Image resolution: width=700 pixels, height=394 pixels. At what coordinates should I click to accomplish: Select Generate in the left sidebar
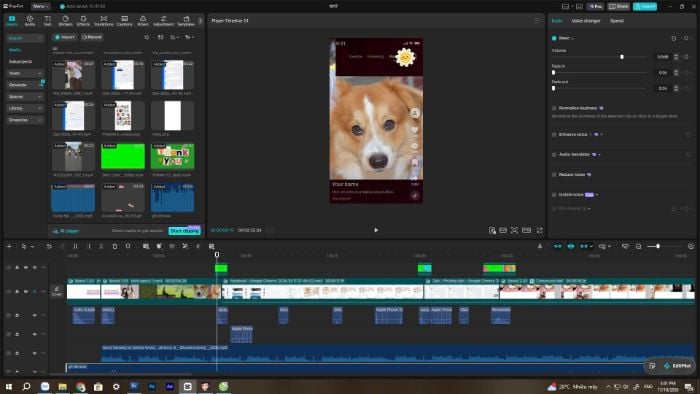(x=25, y=85)
